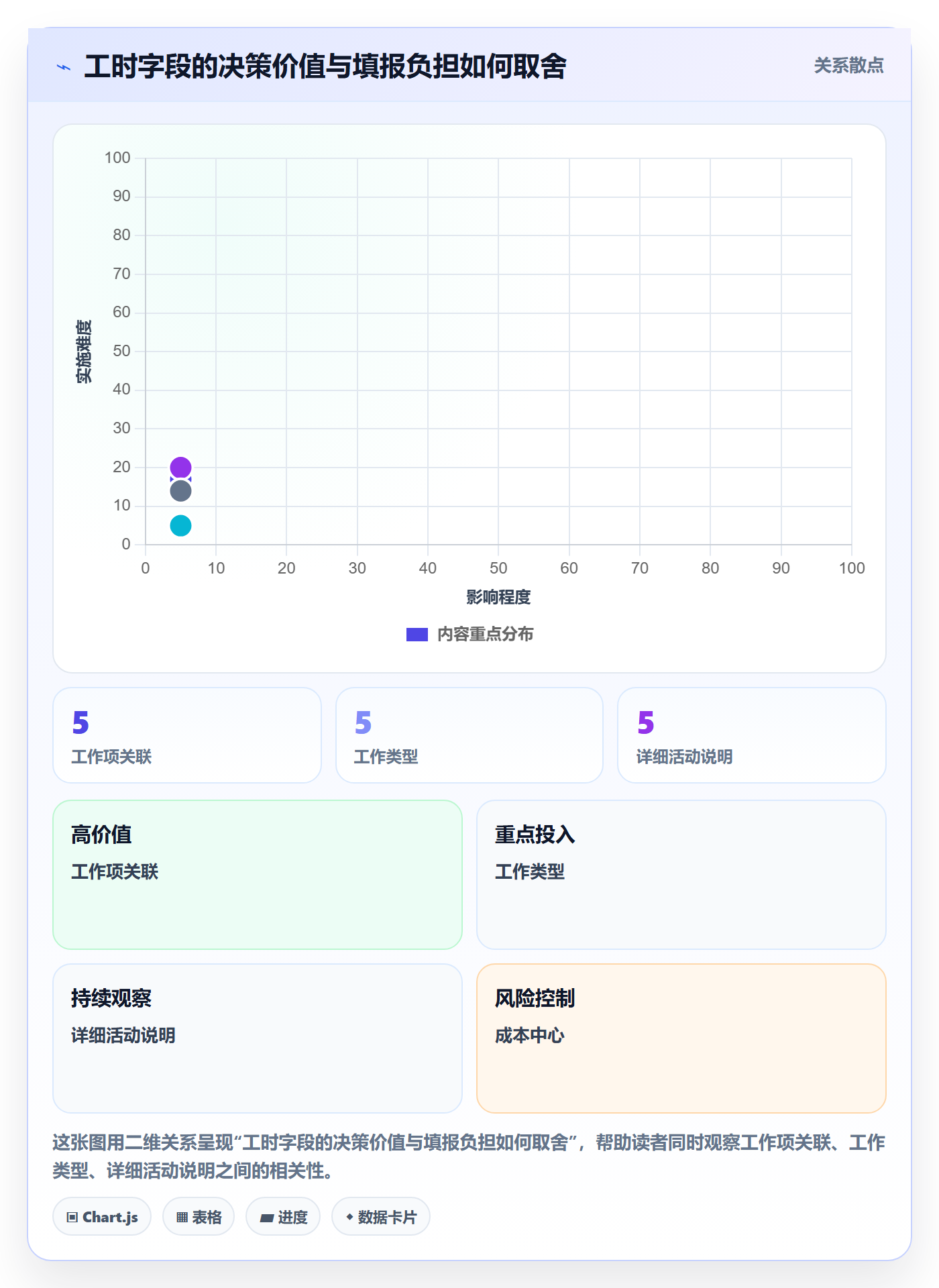The image size is (939, 1288).
Task: Select the 重点投入 quadrant heading
Action: (x=535, y=835)
